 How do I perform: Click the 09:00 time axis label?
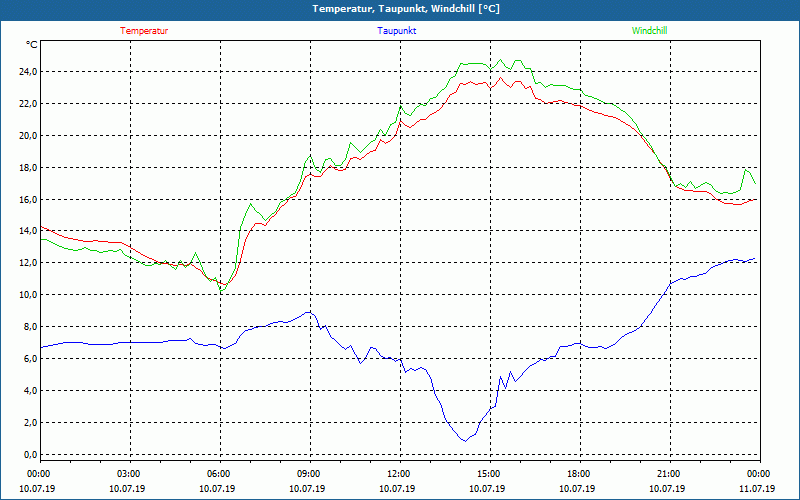point(307,474)
